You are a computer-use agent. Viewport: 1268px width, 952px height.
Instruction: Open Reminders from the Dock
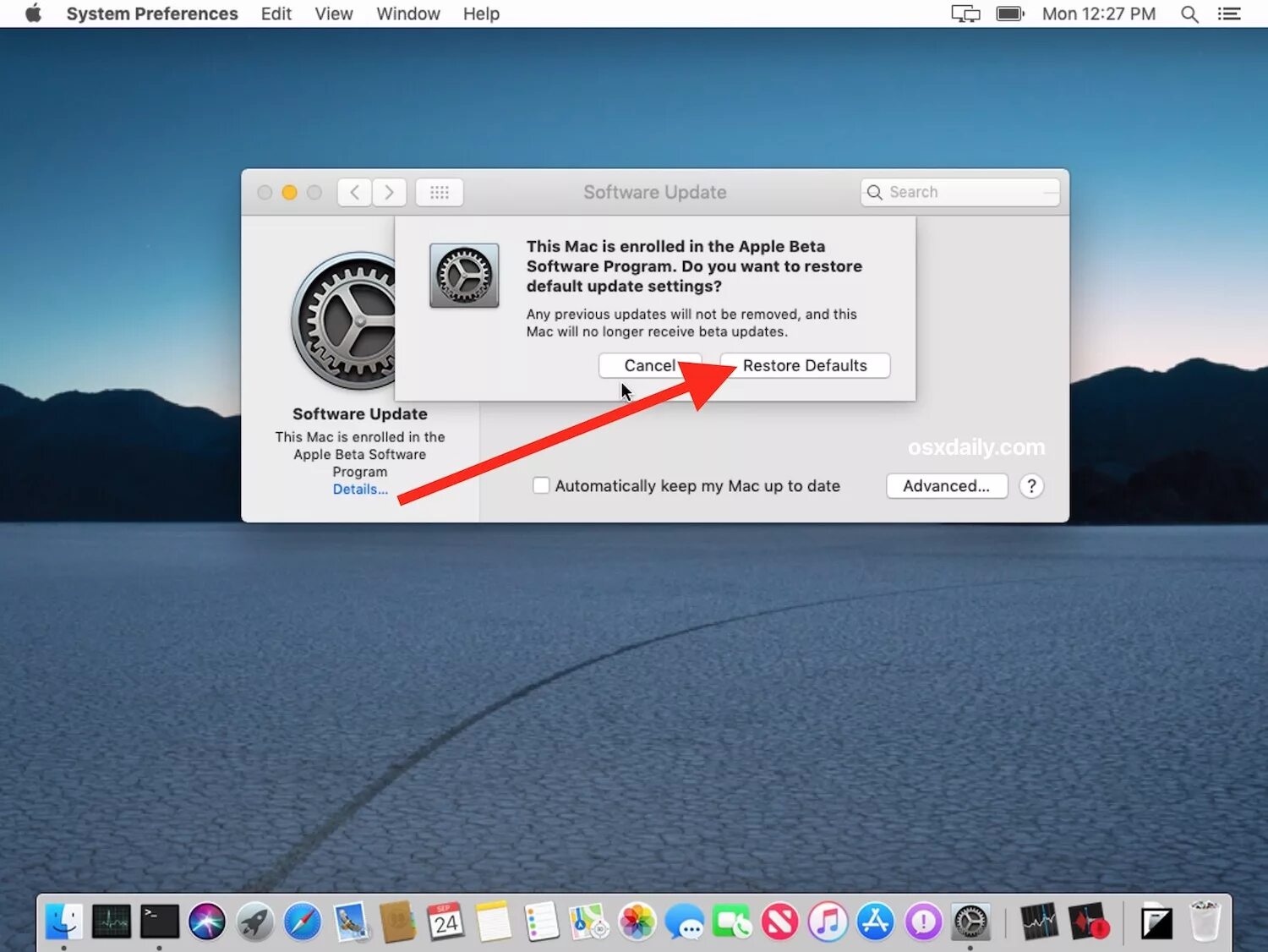point(541,921)
